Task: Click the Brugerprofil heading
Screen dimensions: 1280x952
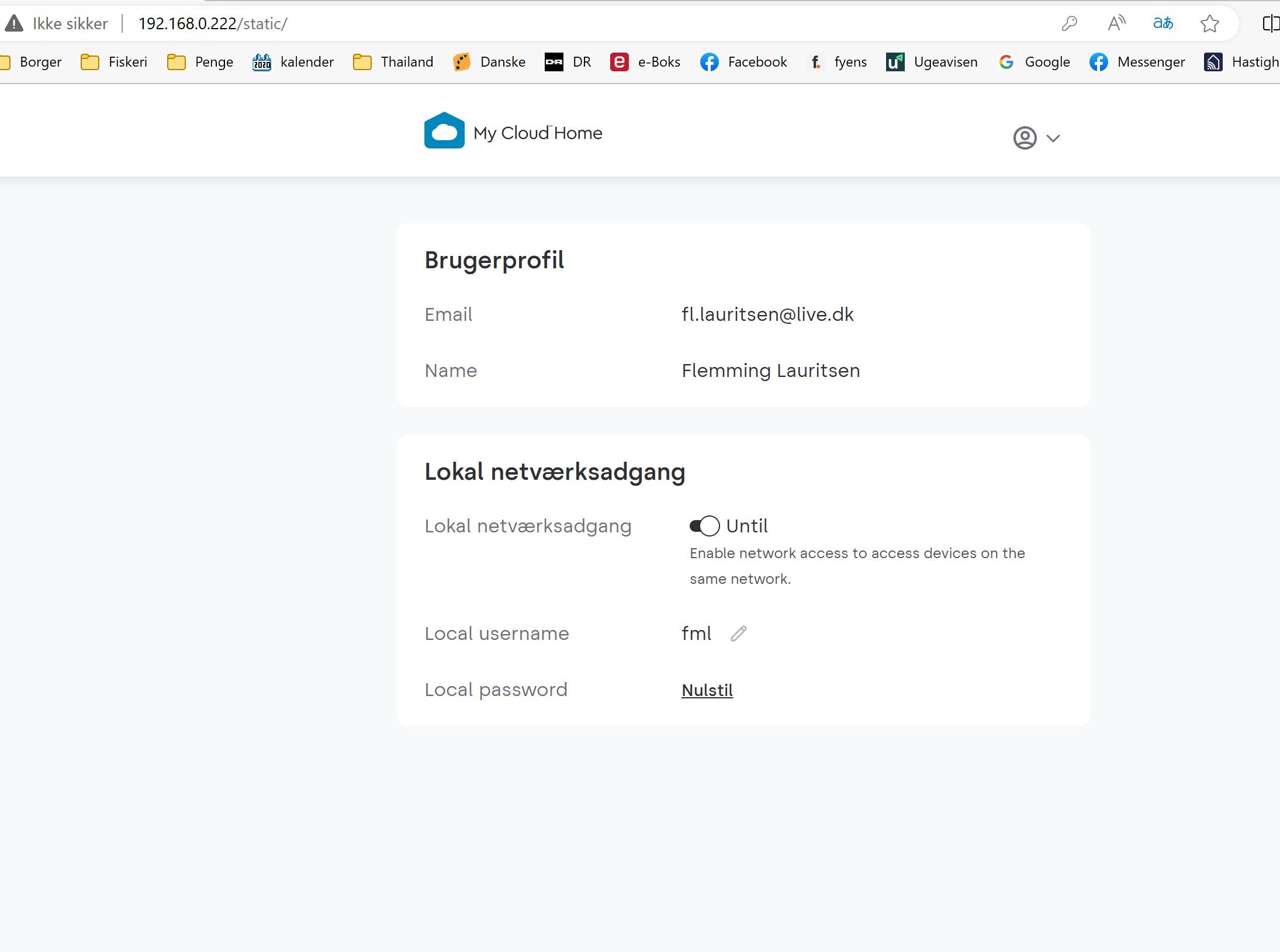Action: [494, 260]
